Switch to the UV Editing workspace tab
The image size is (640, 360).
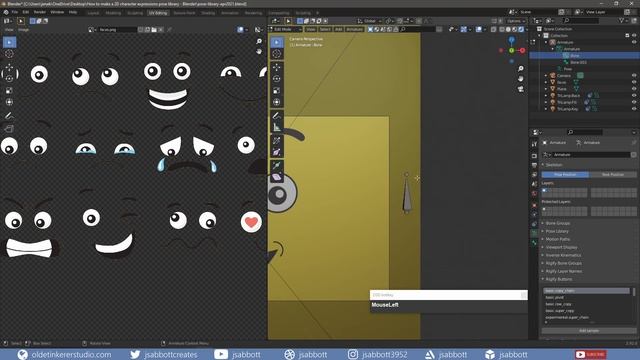tap(158, 13)
